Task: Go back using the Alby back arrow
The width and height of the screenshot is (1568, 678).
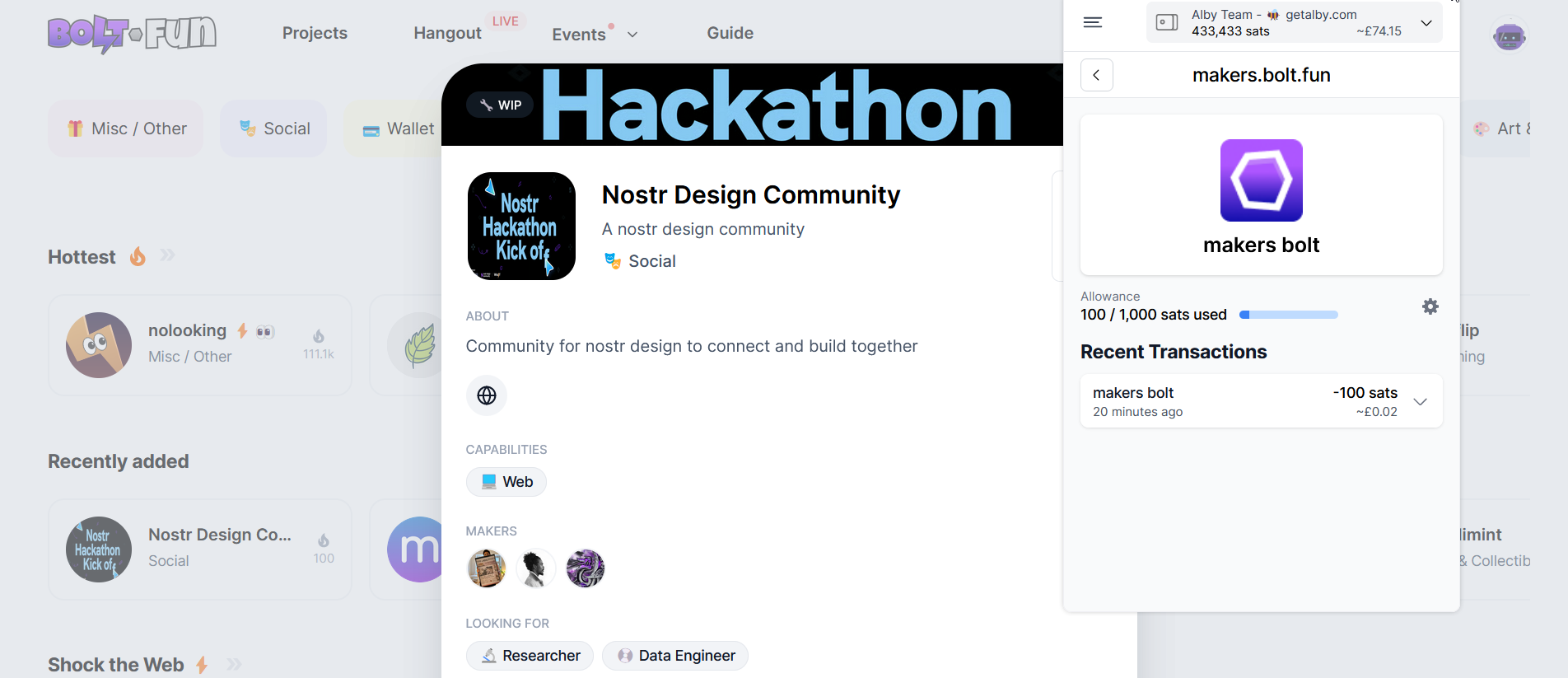Action: click(1096, 75)
